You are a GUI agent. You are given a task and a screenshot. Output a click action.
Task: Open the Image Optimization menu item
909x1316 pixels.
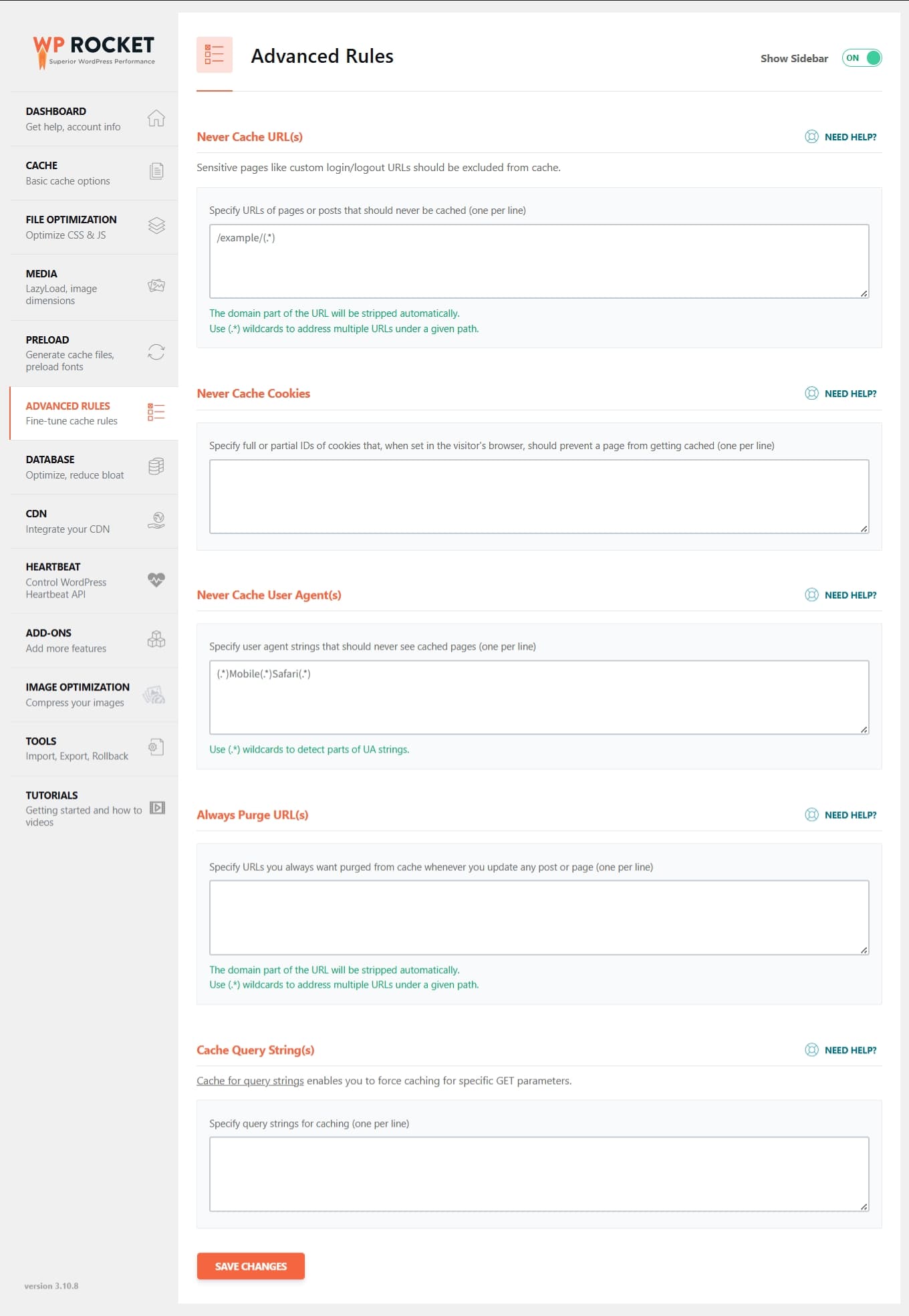pyautogui.click(x=94, y=694)
